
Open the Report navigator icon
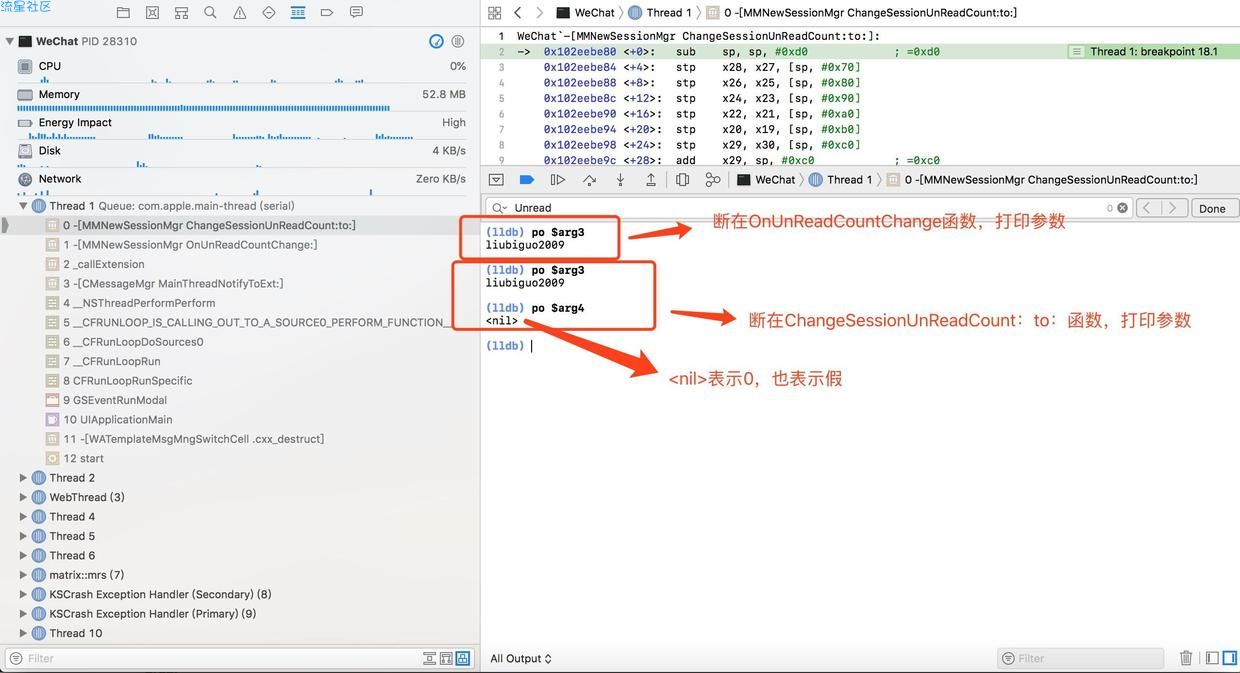coord(356,13)
